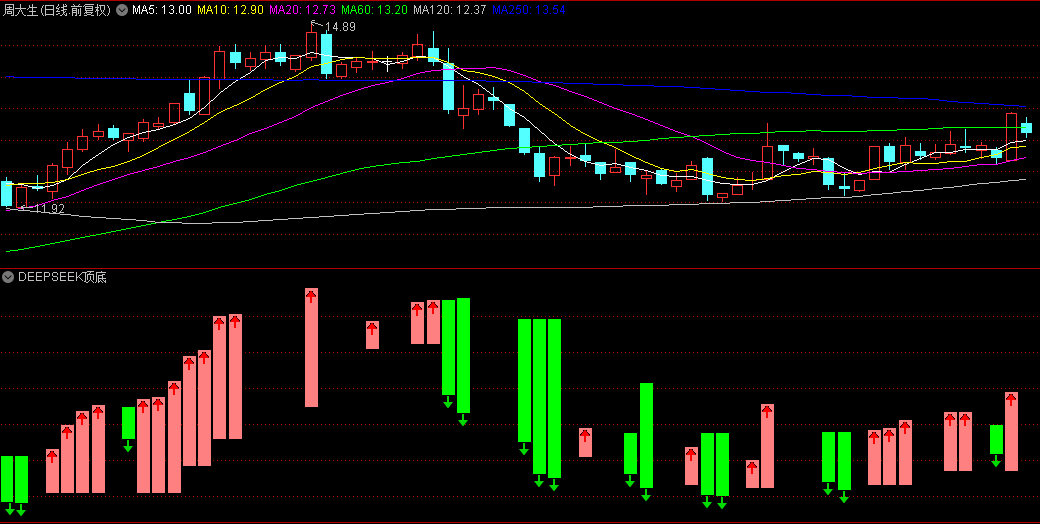
Task: Click the last cyan candlestick at chart's right edge
Action: [1026, 127]
